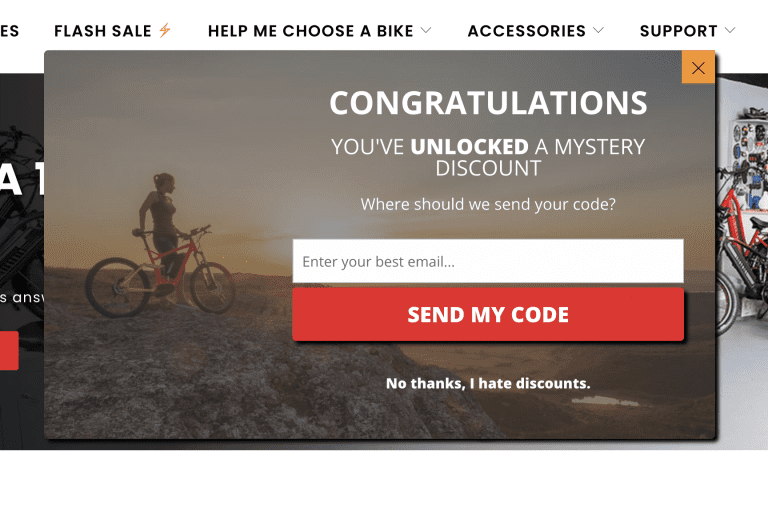
Task: Click the lightning bolt icon beside Flash Sale
Action: (165, 30)
